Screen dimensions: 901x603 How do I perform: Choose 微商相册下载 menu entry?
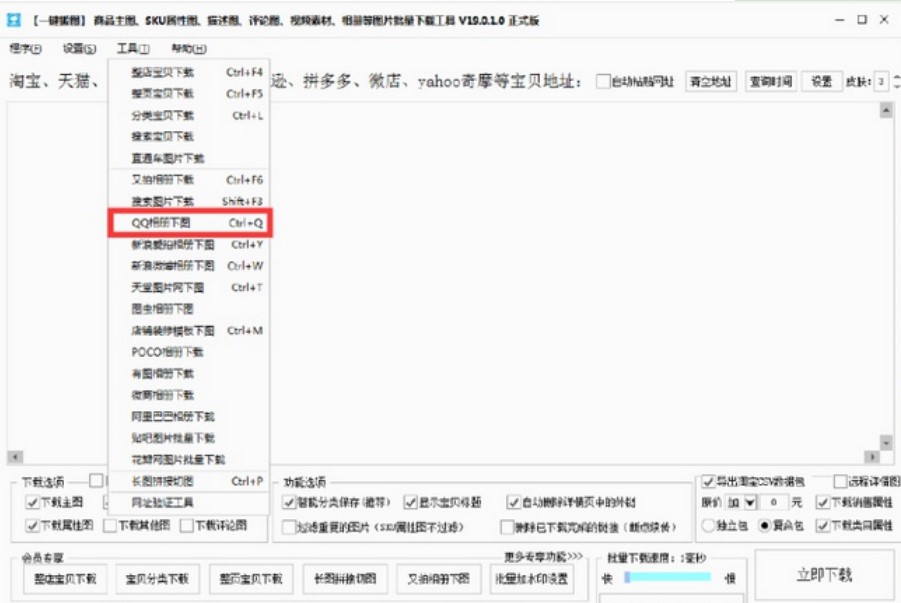click(189, 395)
